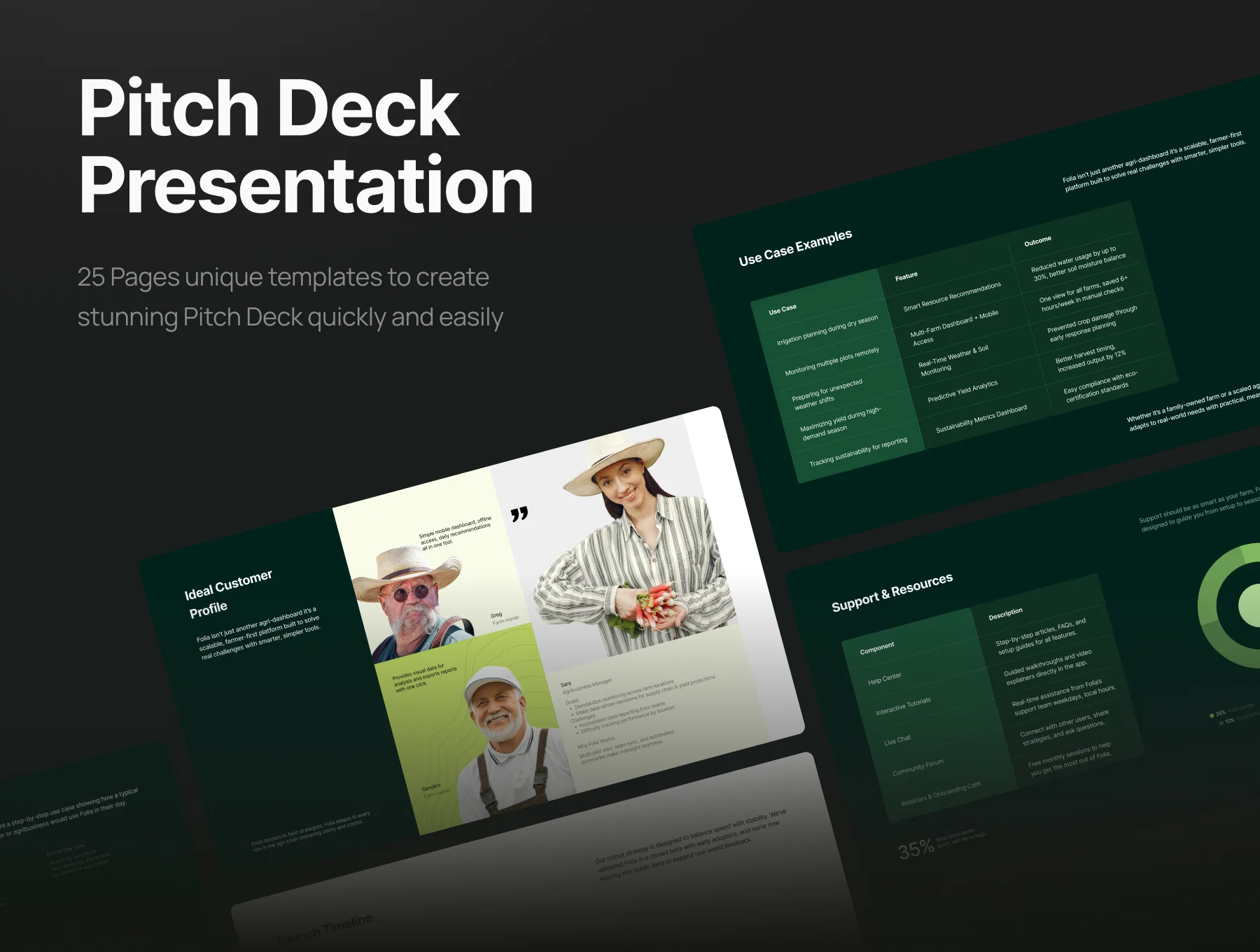Viewport: 1260px width, 952px height.
Task: Click the "25 Pages unique templates" subtitle
Action: tap(290, 297)
